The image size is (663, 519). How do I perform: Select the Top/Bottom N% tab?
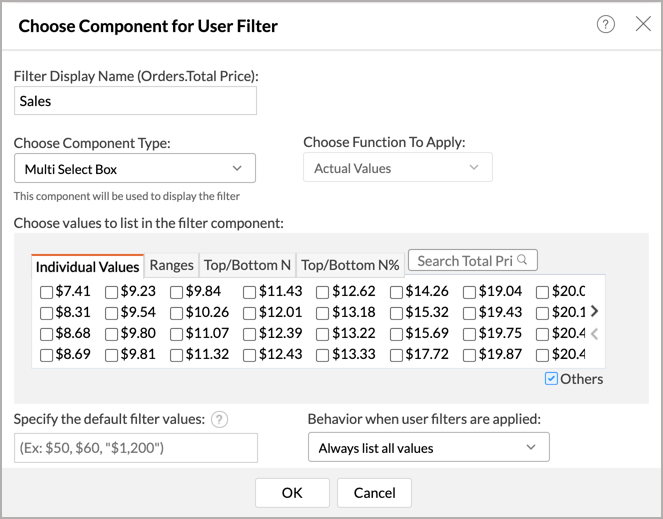350,265
